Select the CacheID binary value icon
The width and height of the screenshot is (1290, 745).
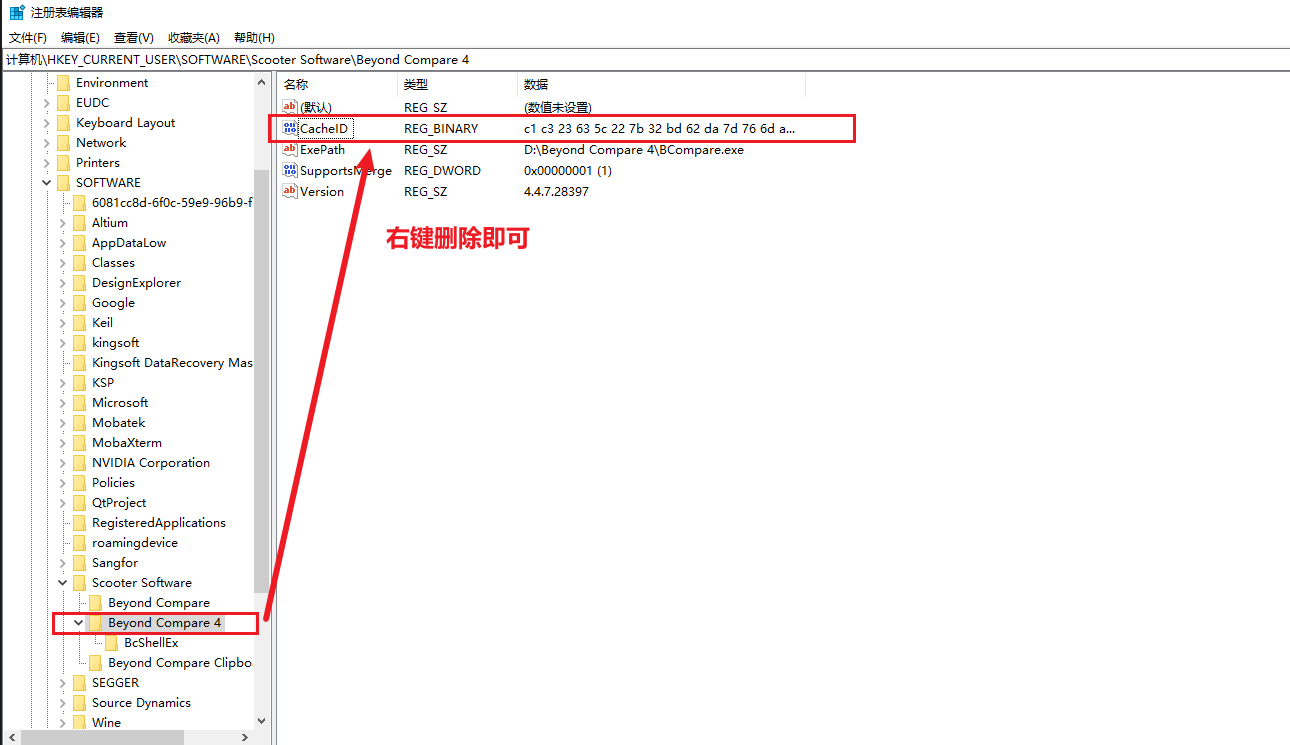tap(290, 129)
